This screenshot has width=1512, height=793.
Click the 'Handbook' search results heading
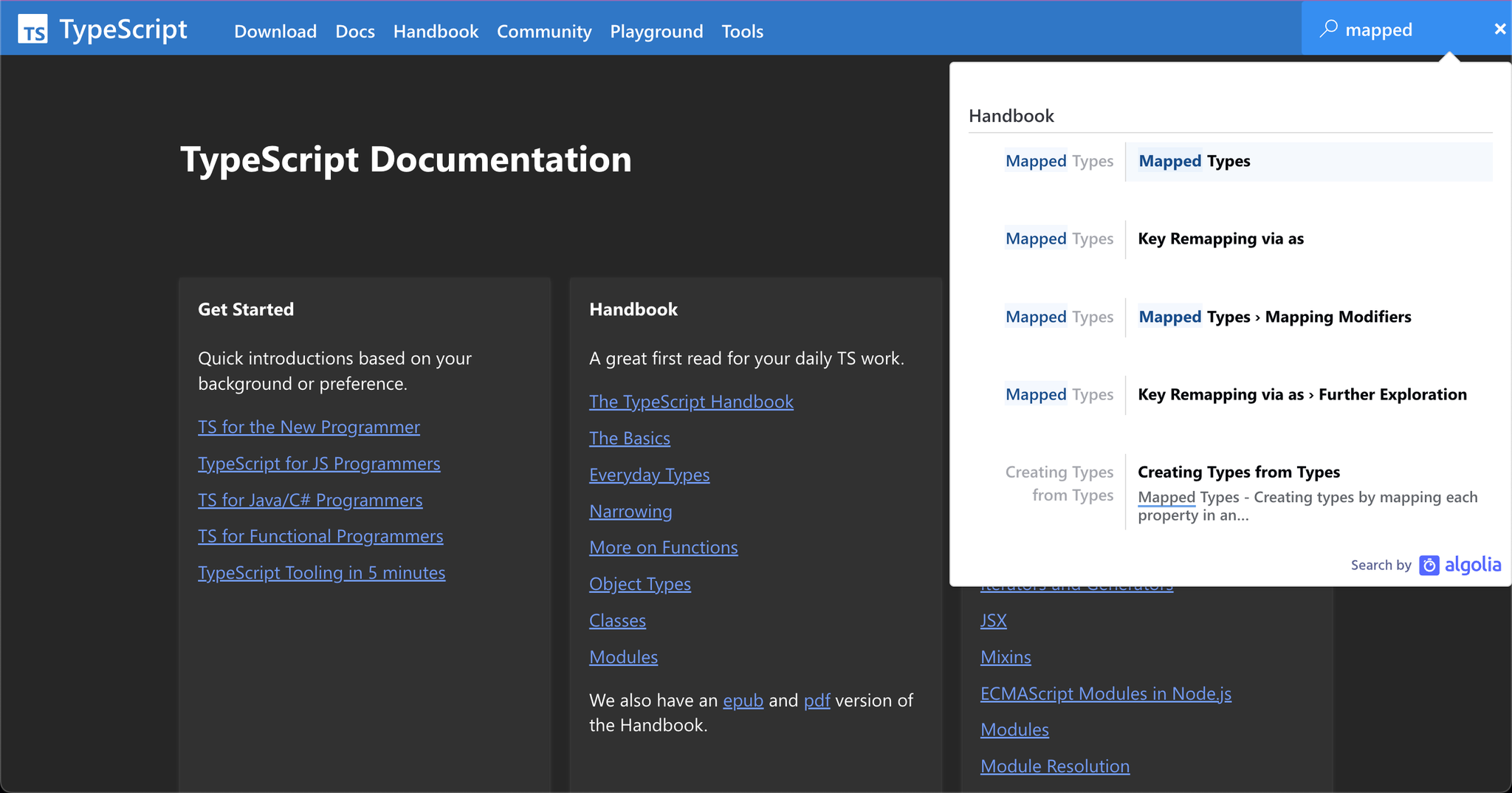[x=1011, y=116]
